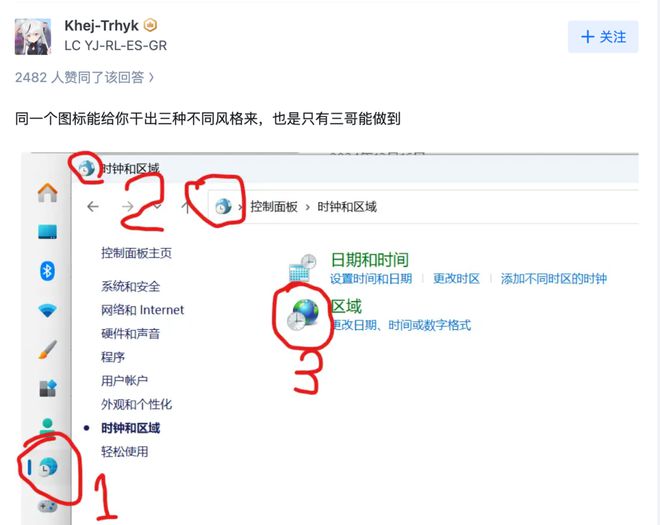660x525 pixels.
Task: Click 更改时区 link
Action: tap(457, 279)
